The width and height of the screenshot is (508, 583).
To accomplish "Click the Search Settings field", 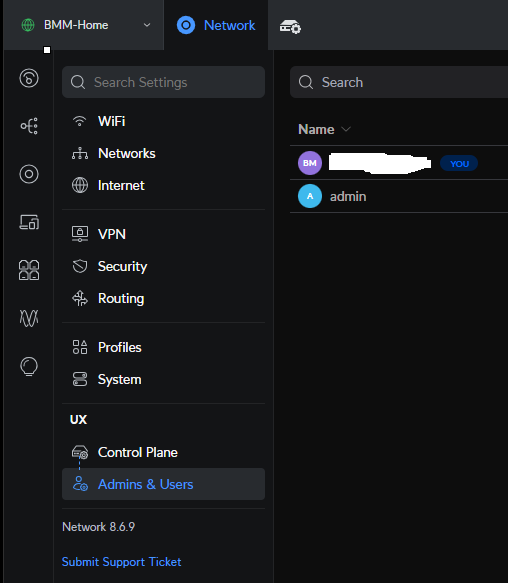I will point(163,82).
